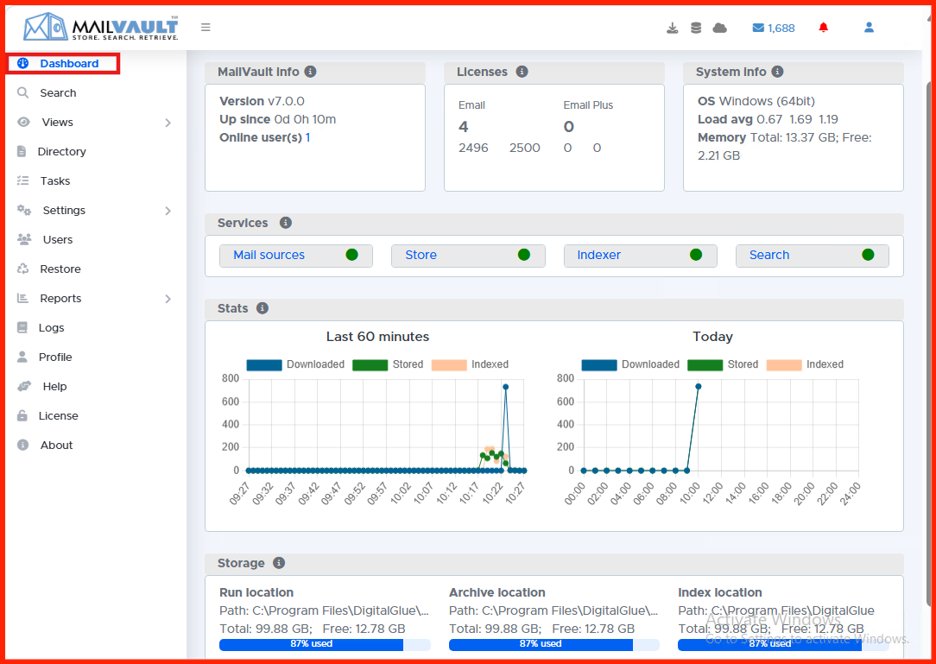Click the Settings gears icon in sidebar

tap(24, 210)
